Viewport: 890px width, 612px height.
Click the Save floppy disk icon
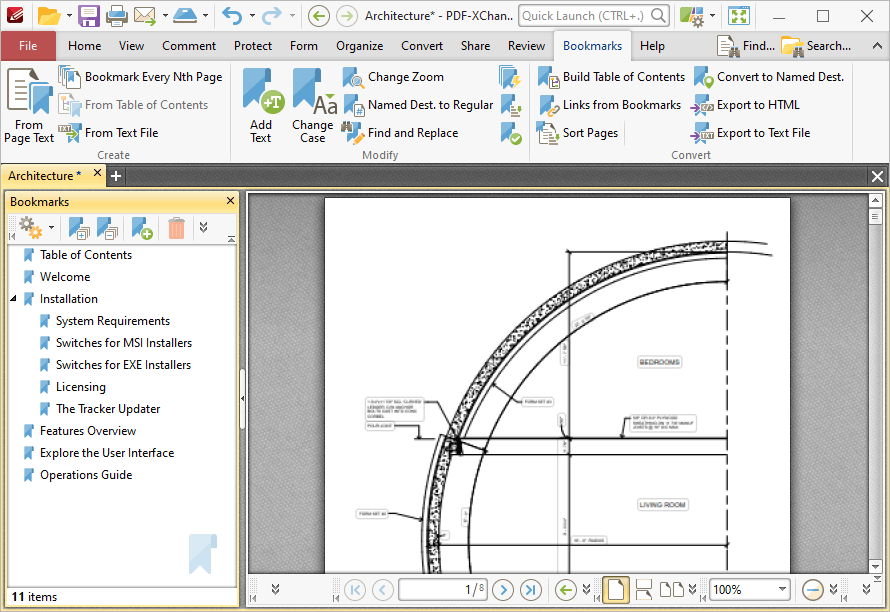tap(89, 16)
